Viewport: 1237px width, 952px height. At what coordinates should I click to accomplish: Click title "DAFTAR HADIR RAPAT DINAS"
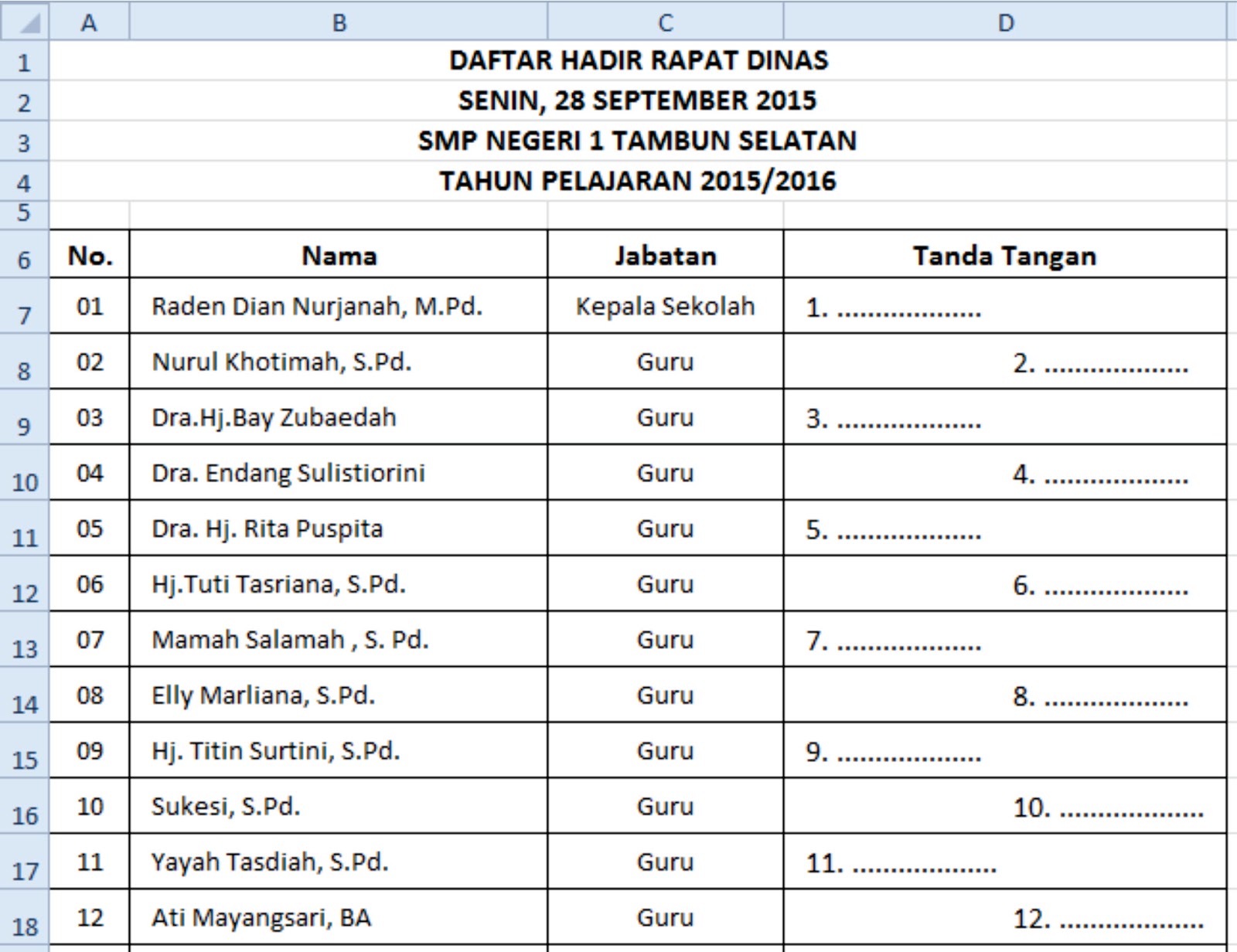639,60
